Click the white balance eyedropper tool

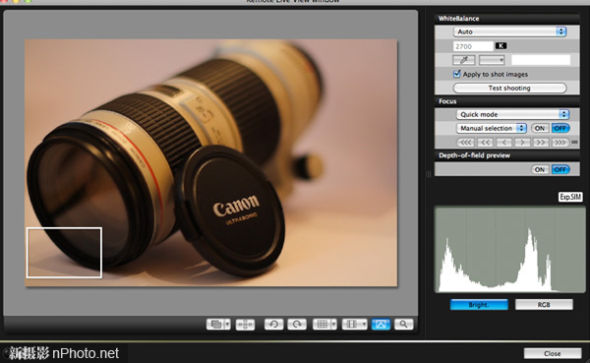464,60
